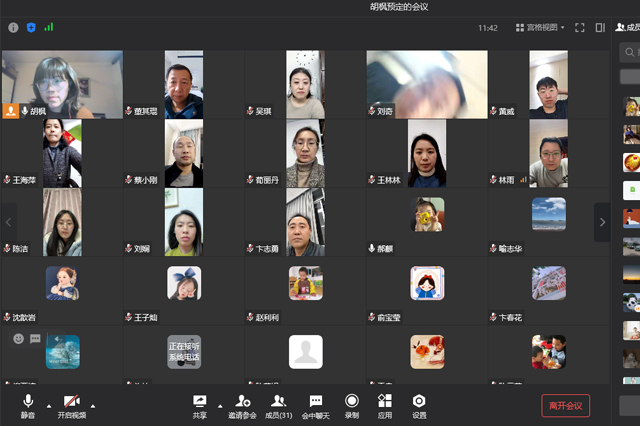Enter fullscreen mode via top-bar icon
The height and width of the screenshot is (426, 640).
pyautogui.click(x=580, y=28)
